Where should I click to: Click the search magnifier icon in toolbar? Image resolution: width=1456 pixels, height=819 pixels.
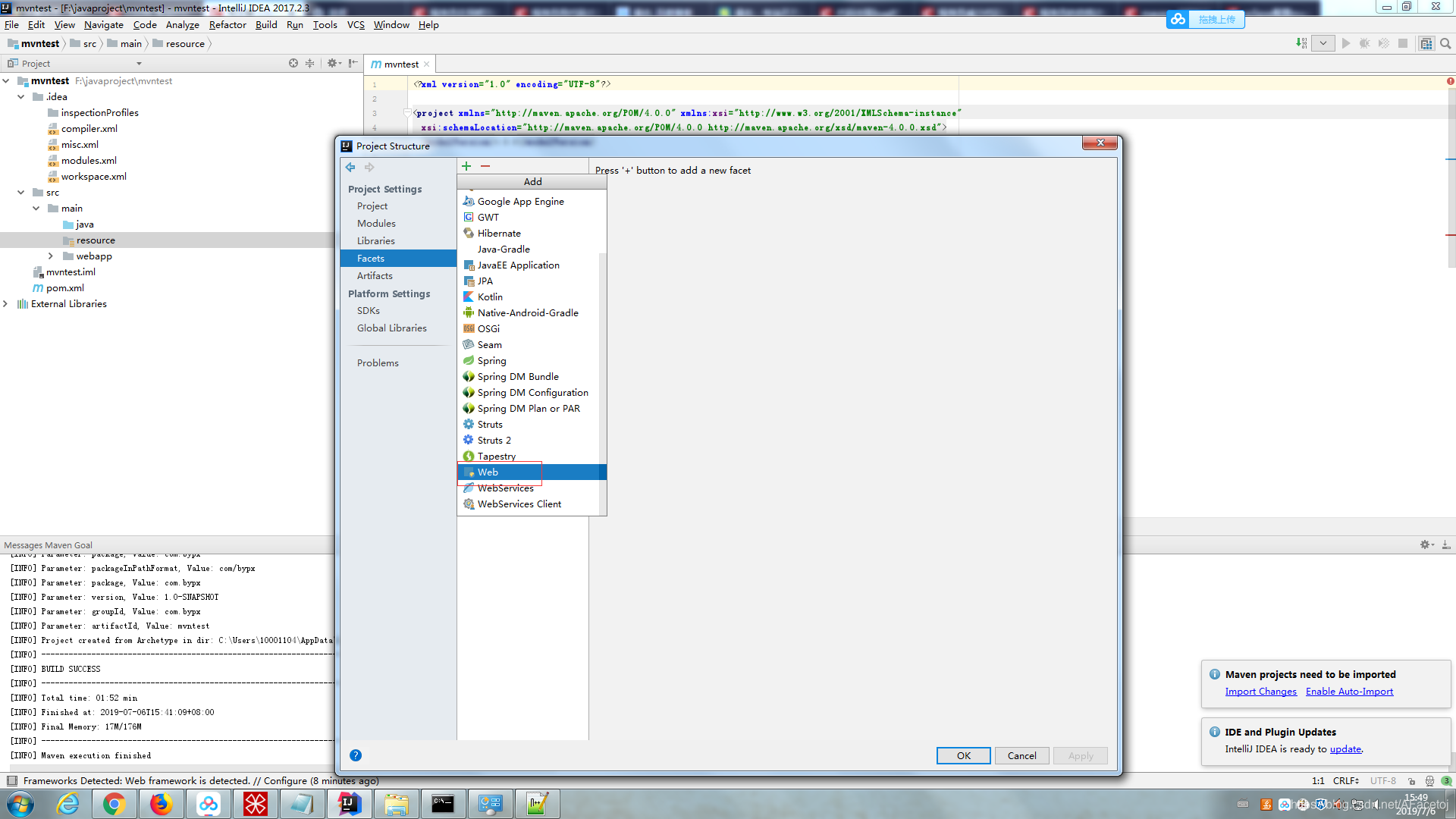pyautogui.click(x=1445, y=43)
